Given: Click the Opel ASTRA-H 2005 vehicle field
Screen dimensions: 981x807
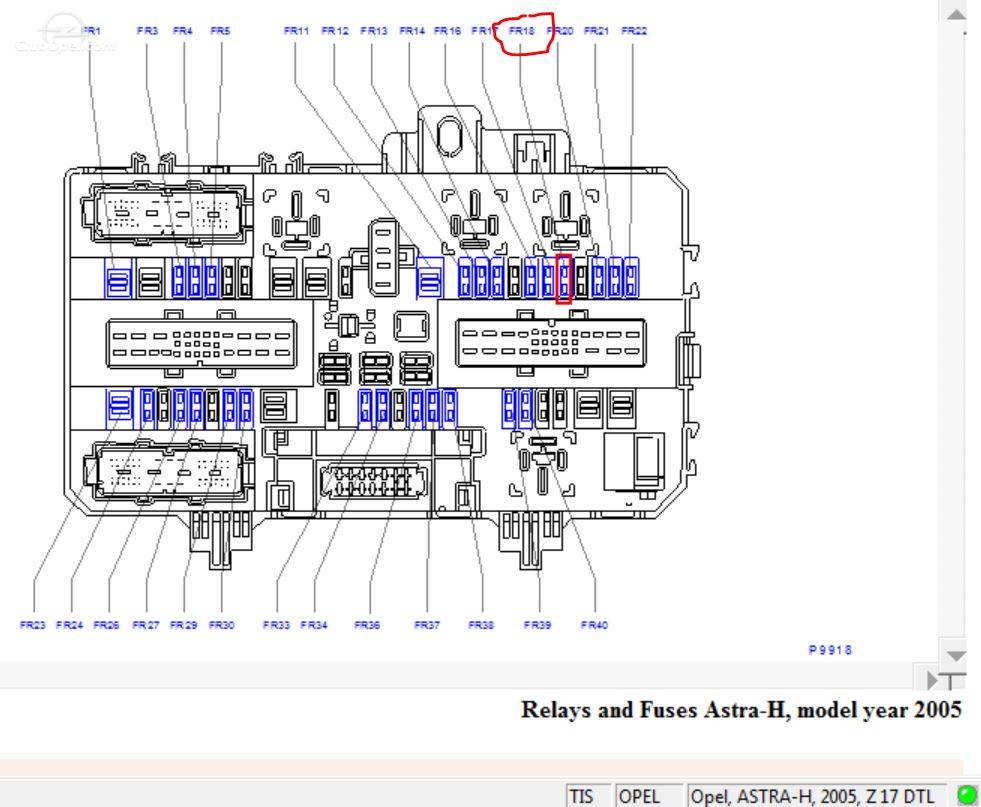Looking at the screenshot, I should coord(816,796).
